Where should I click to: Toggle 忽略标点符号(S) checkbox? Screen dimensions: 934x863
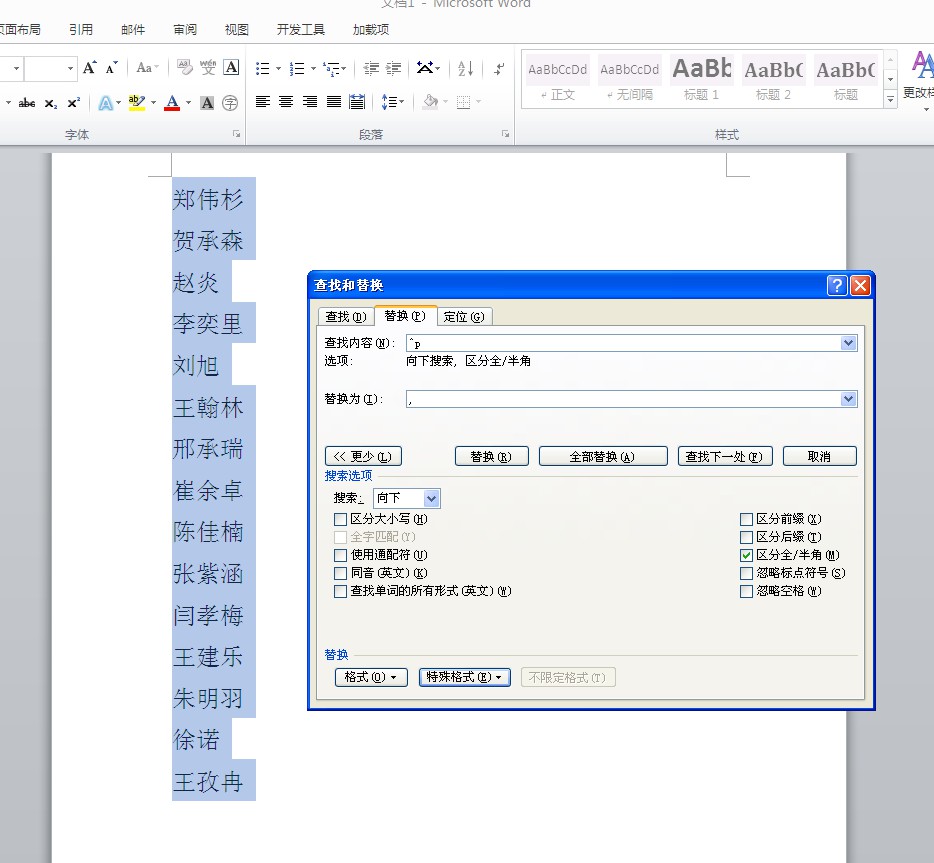pos(746,573)
